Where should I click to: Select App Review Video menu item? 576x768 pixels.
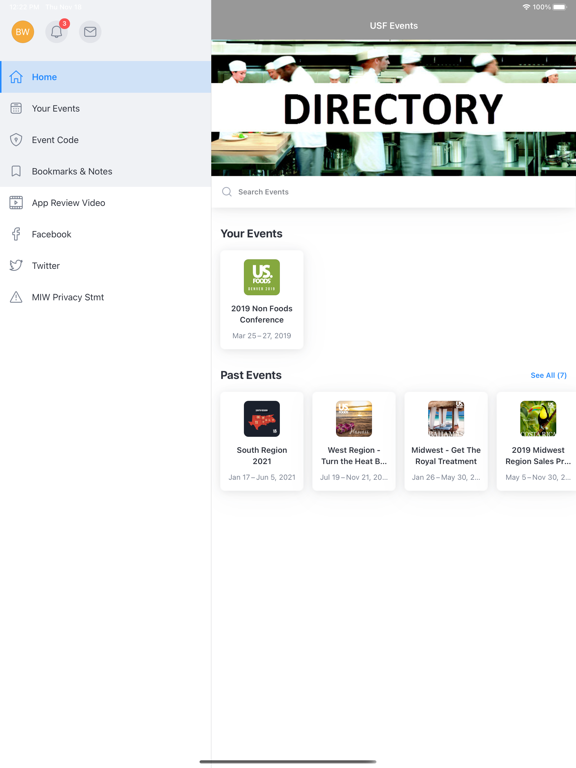point(106,203)
